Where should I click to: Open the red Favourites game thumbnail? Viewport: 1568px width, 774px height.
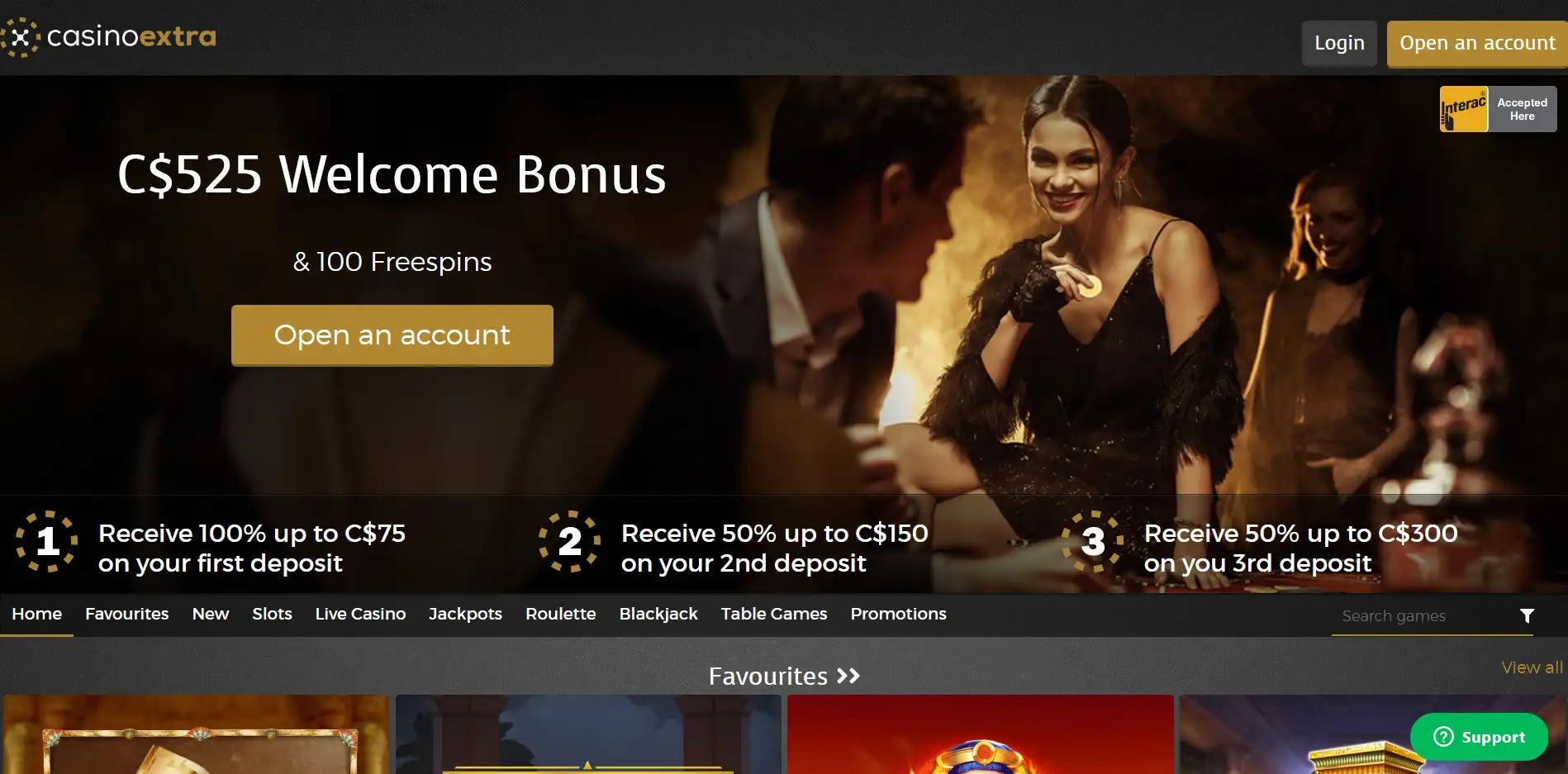tap(981, 734)
